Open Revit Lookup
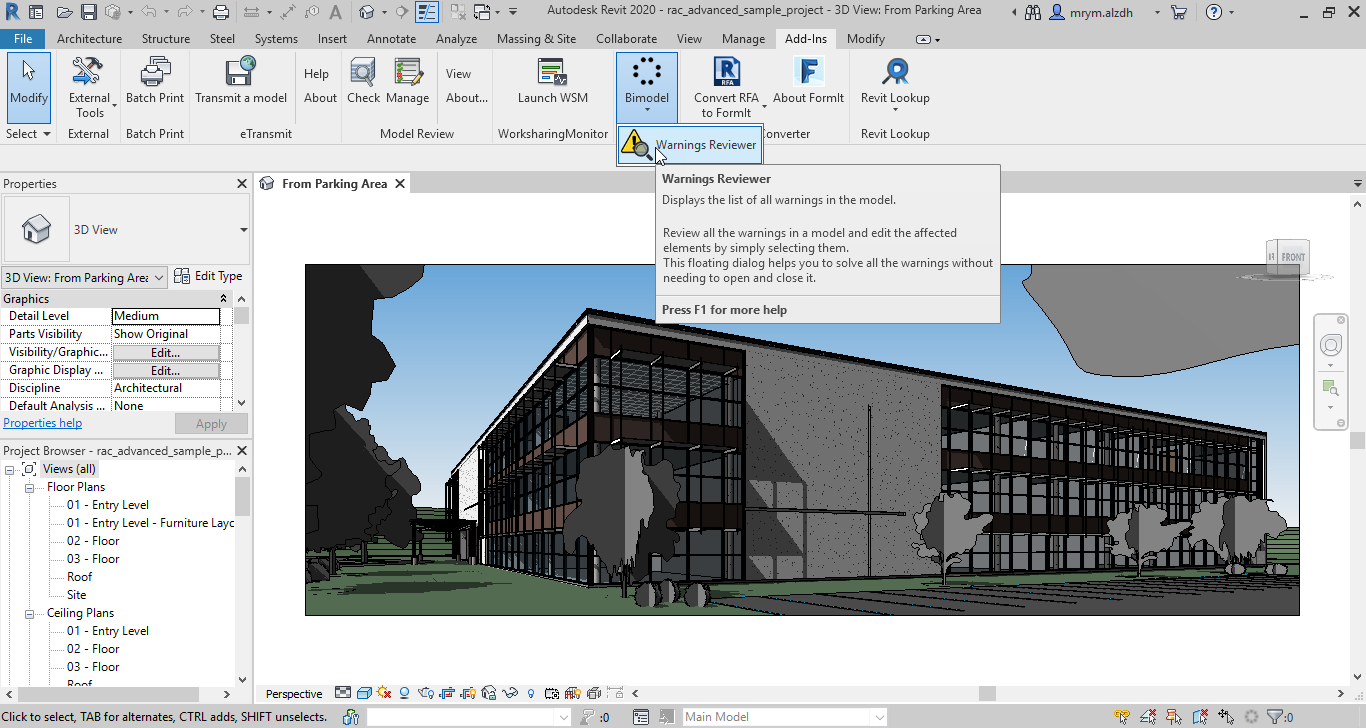This screenshot has width=1366, height=728. coord(893,80)
